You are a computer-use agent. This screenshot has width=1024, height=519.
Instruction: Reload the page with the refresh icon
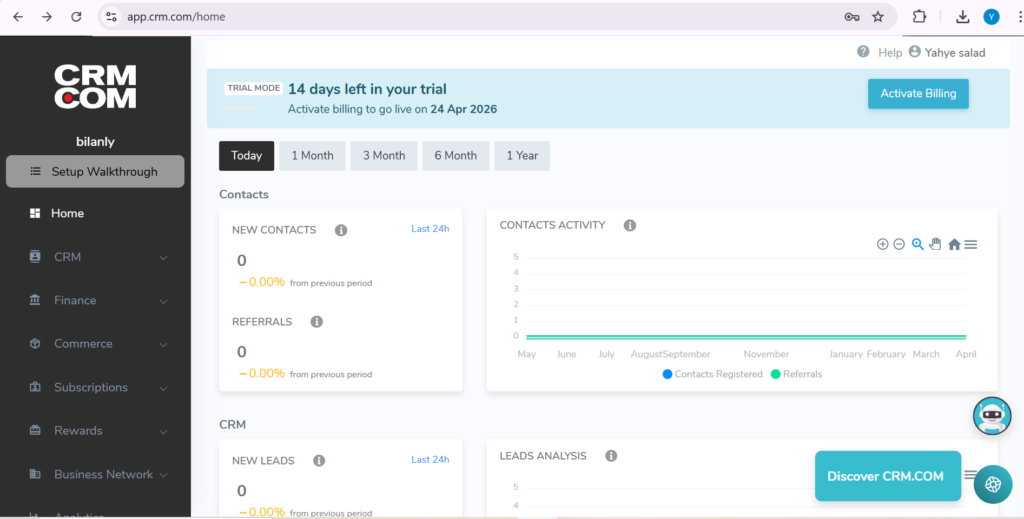click(76, 17)
